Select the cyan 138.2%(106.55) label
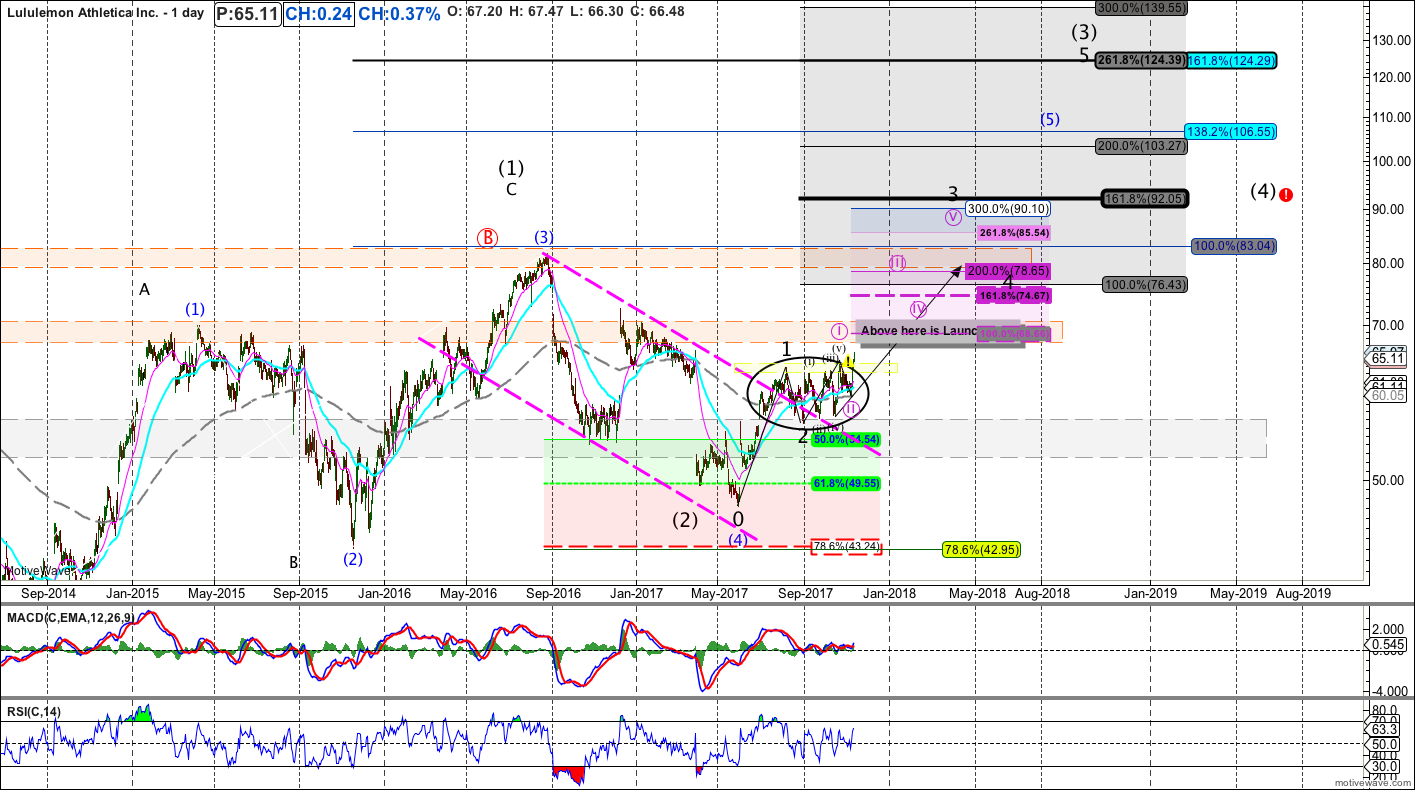1415x790 pixels. (x=1231, y=131)
